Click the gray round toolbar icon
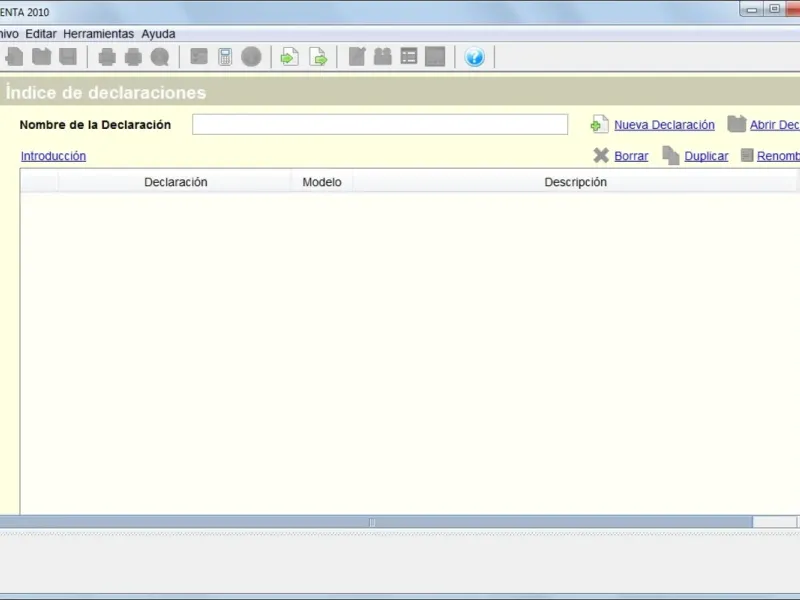This screenshot has width=800, height=600. 251,57
